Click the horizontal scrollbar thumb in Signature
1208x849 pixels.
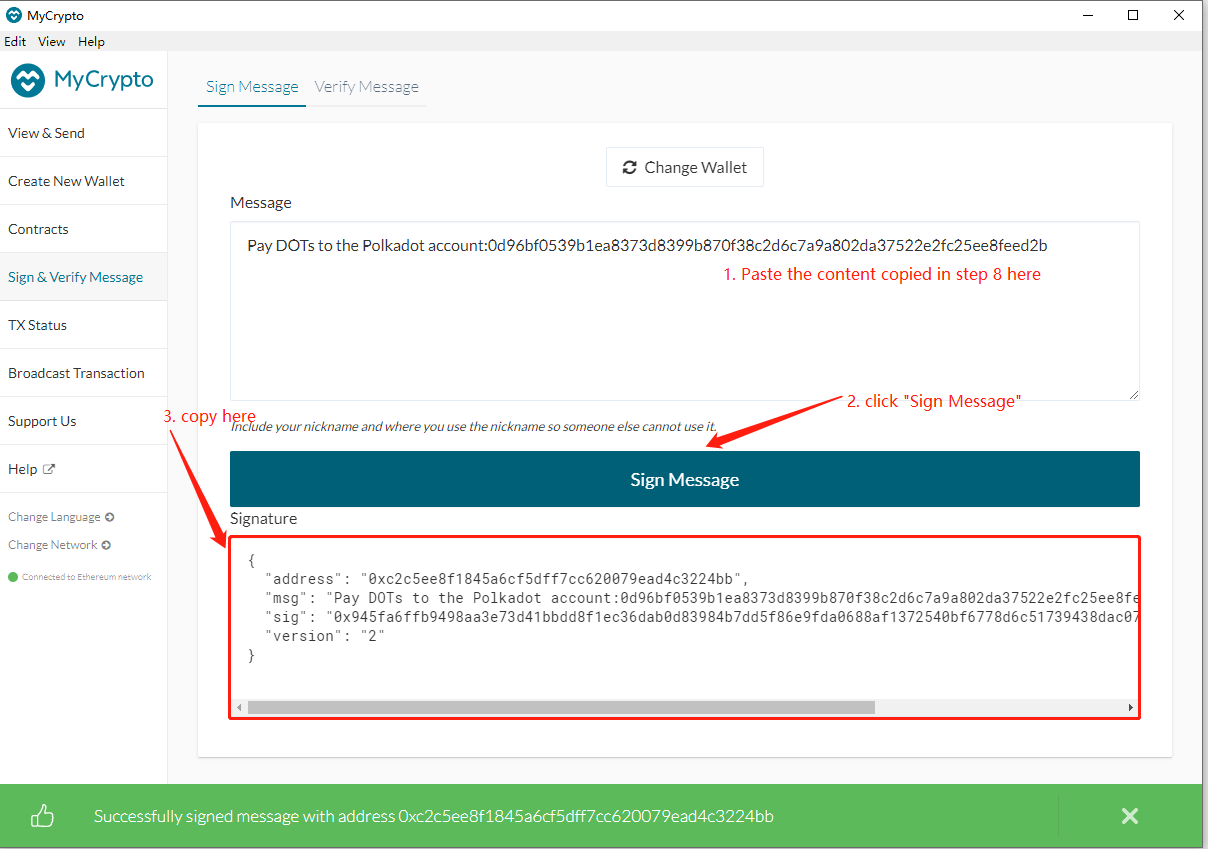click(560, 707)
